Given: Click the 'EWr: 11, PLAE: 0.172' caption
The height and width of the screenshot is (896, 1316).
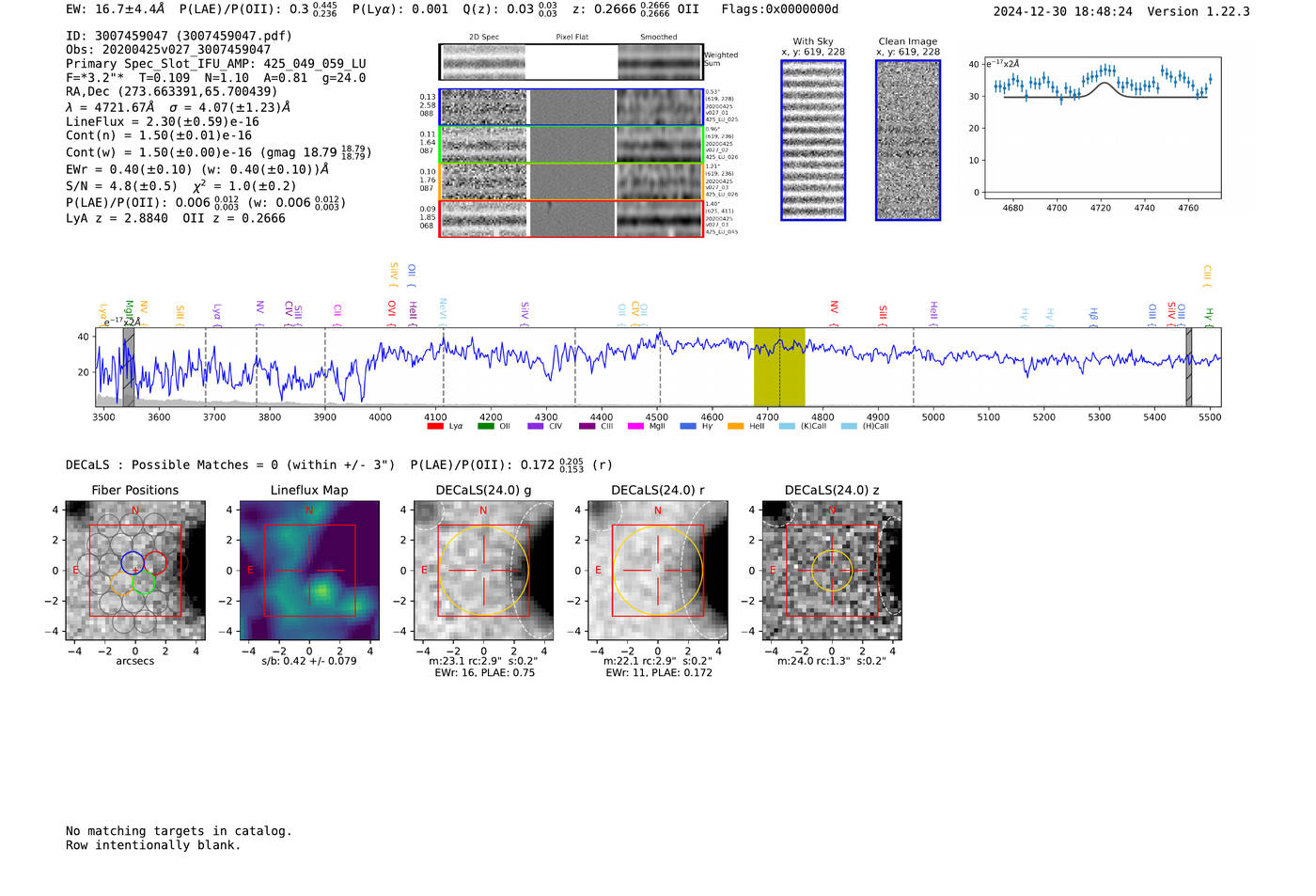Looking at the screenshot, I should coord(658,672).
